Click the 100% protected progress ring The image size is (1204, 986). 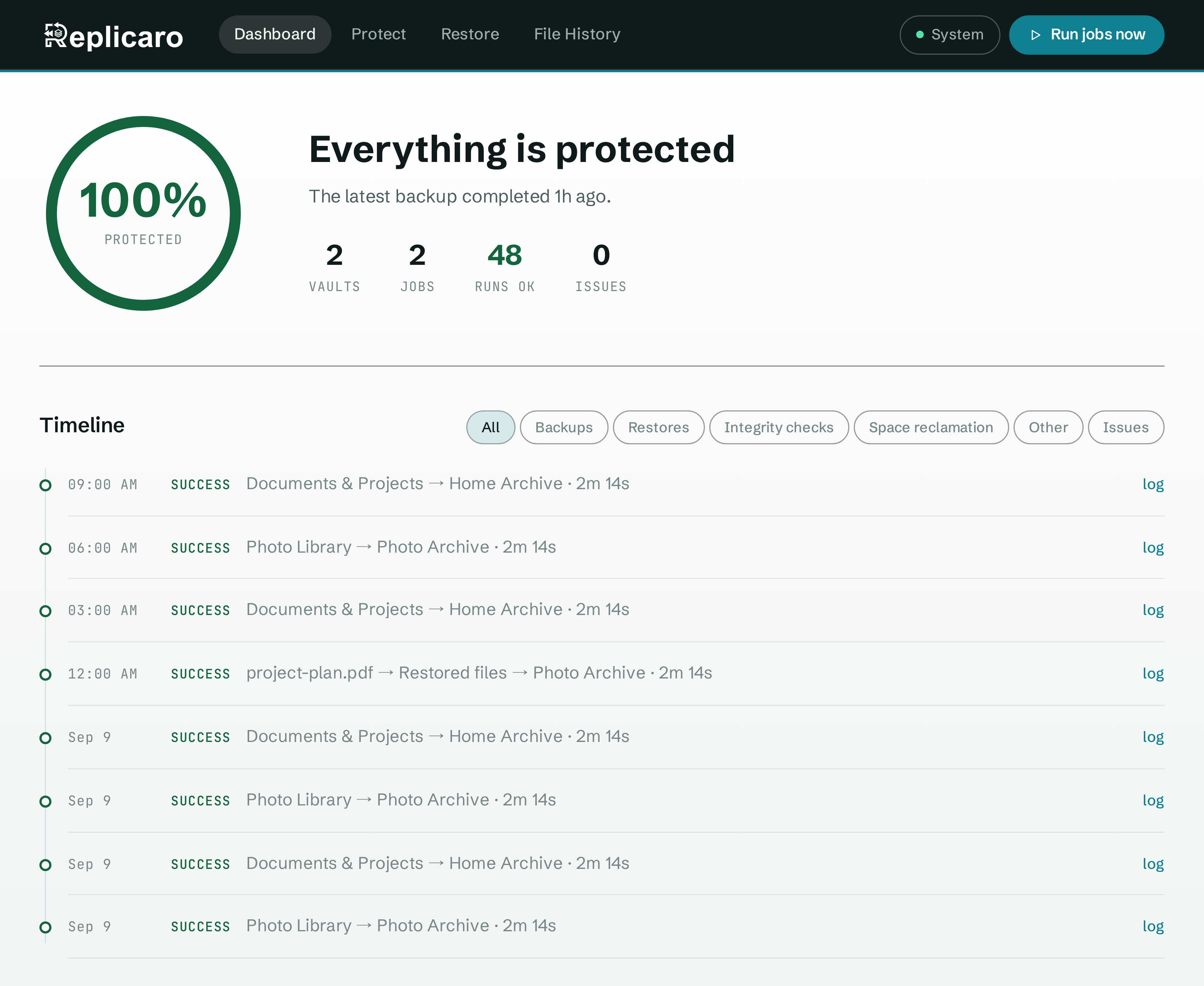click(x=143, y=213)
